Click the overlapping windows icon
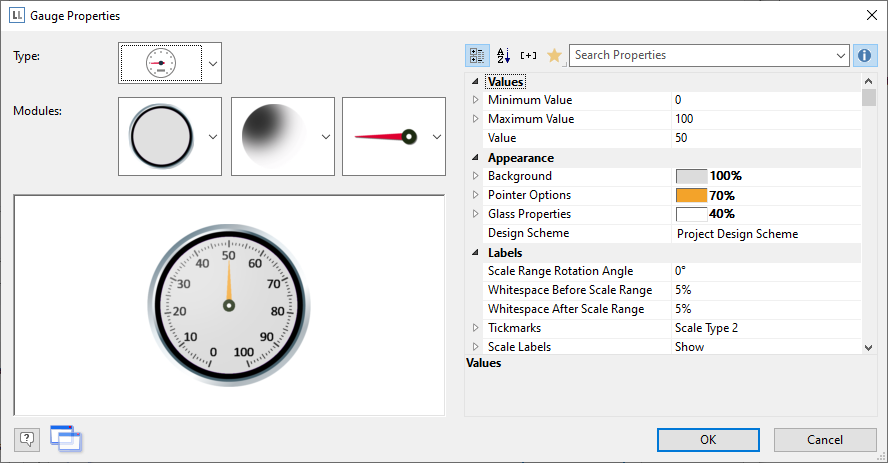The width and height of the screenshot is (888, 463). tap(65, 438)
